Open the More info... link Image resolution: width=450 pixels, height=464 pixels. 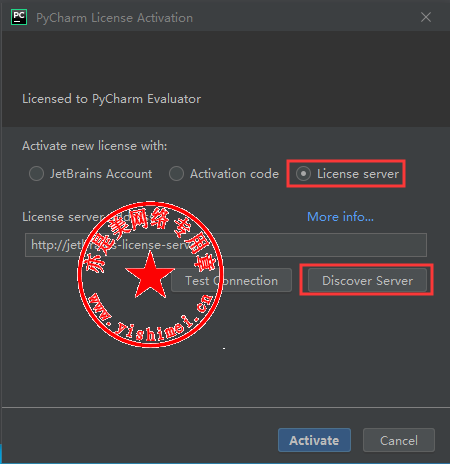[340, 217]
